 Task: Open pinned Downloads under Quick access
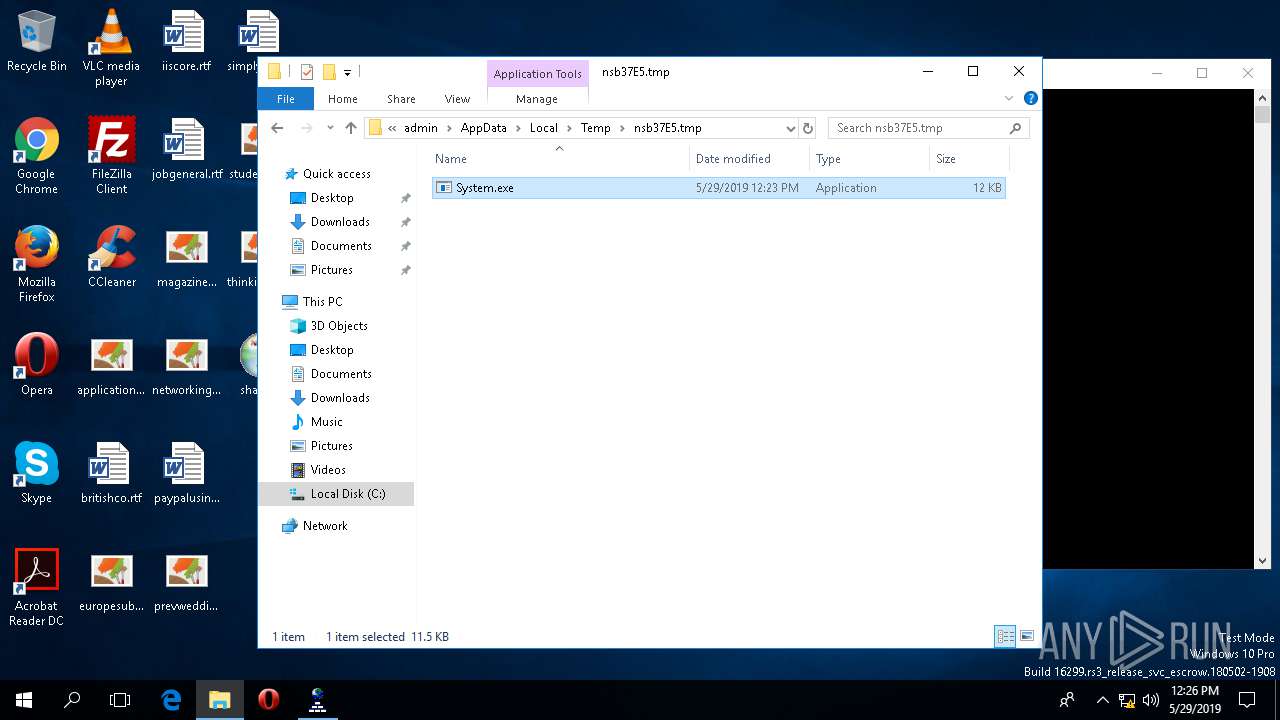(x=340, y=222)
